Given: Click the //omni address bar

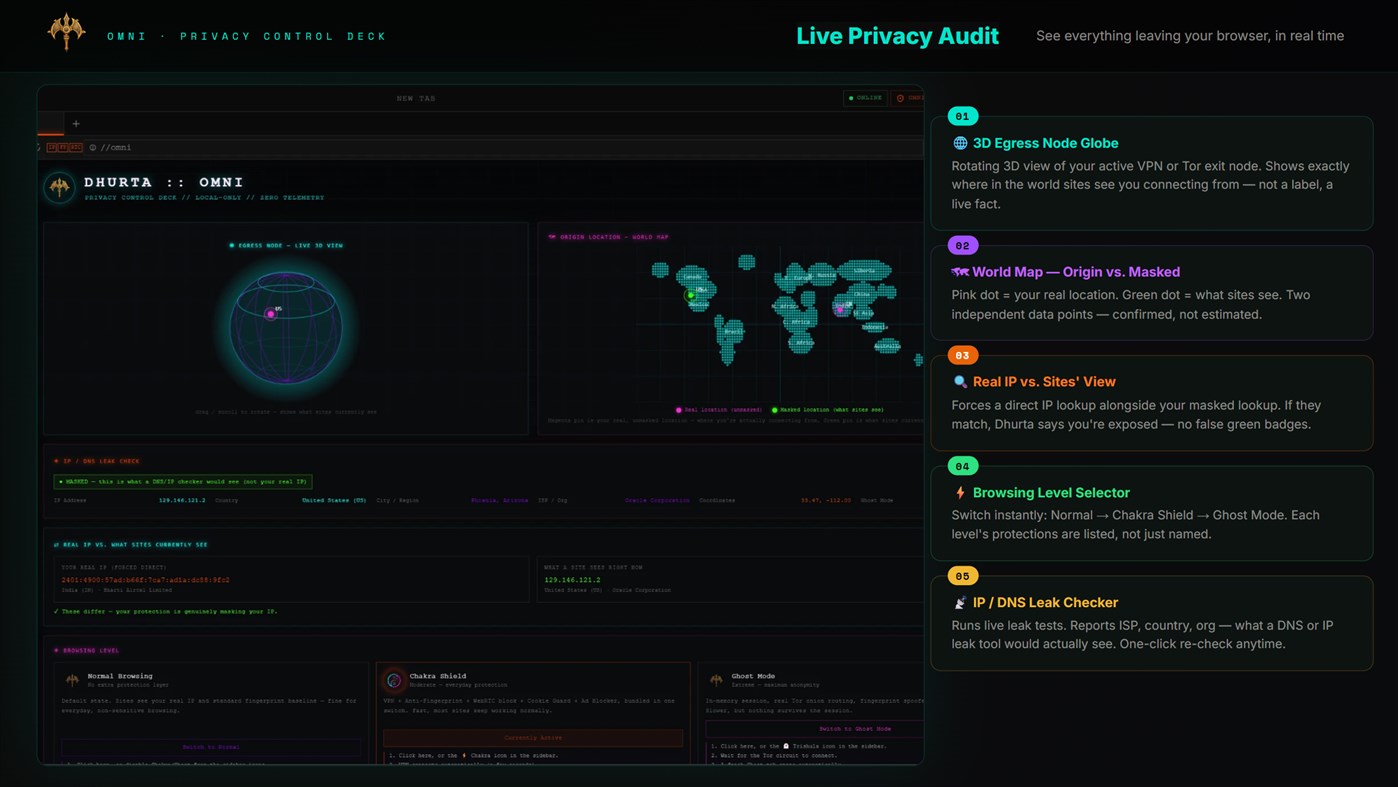Looking at the screenshot, I should tap(505, 147).
